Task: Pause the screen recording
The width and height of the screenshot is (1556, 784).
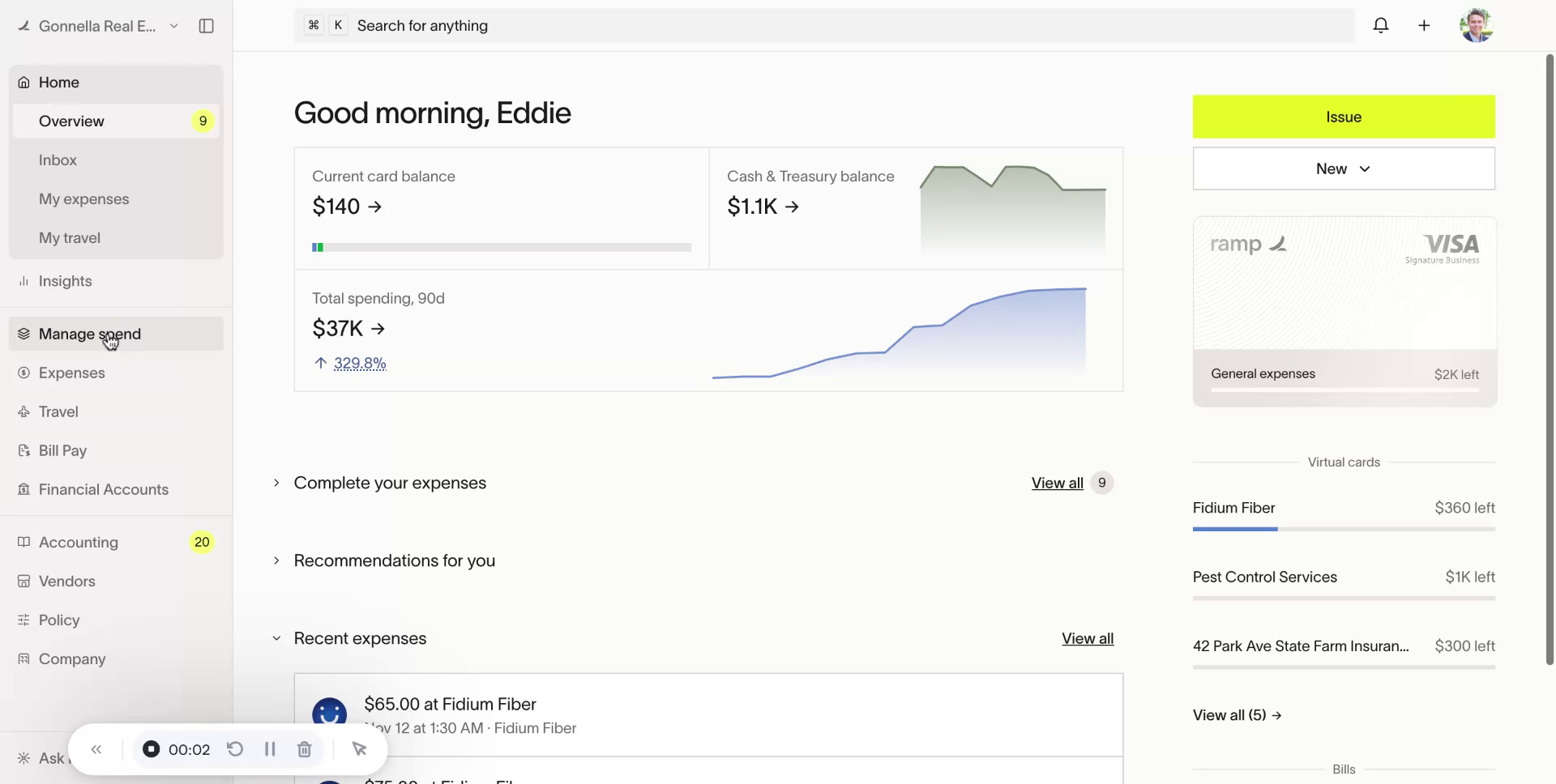Action: point(270,749)
